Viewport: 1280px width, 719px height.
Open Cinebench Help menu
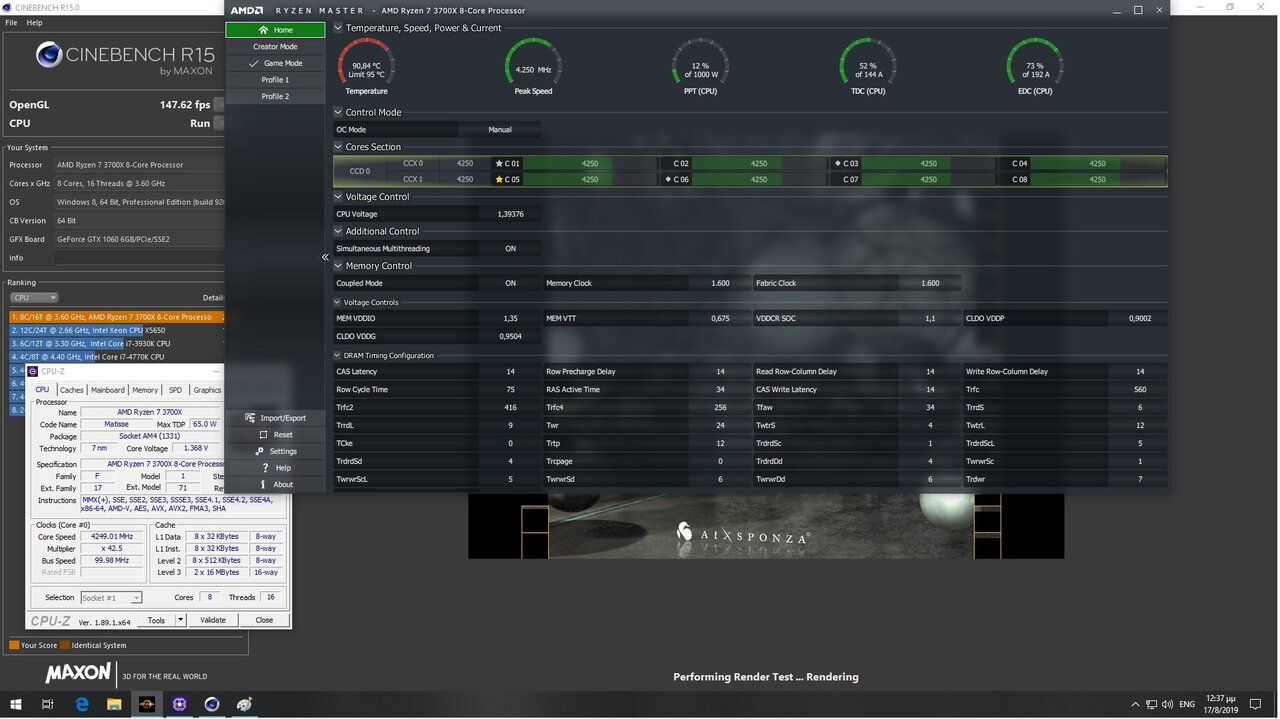[34, 22]
